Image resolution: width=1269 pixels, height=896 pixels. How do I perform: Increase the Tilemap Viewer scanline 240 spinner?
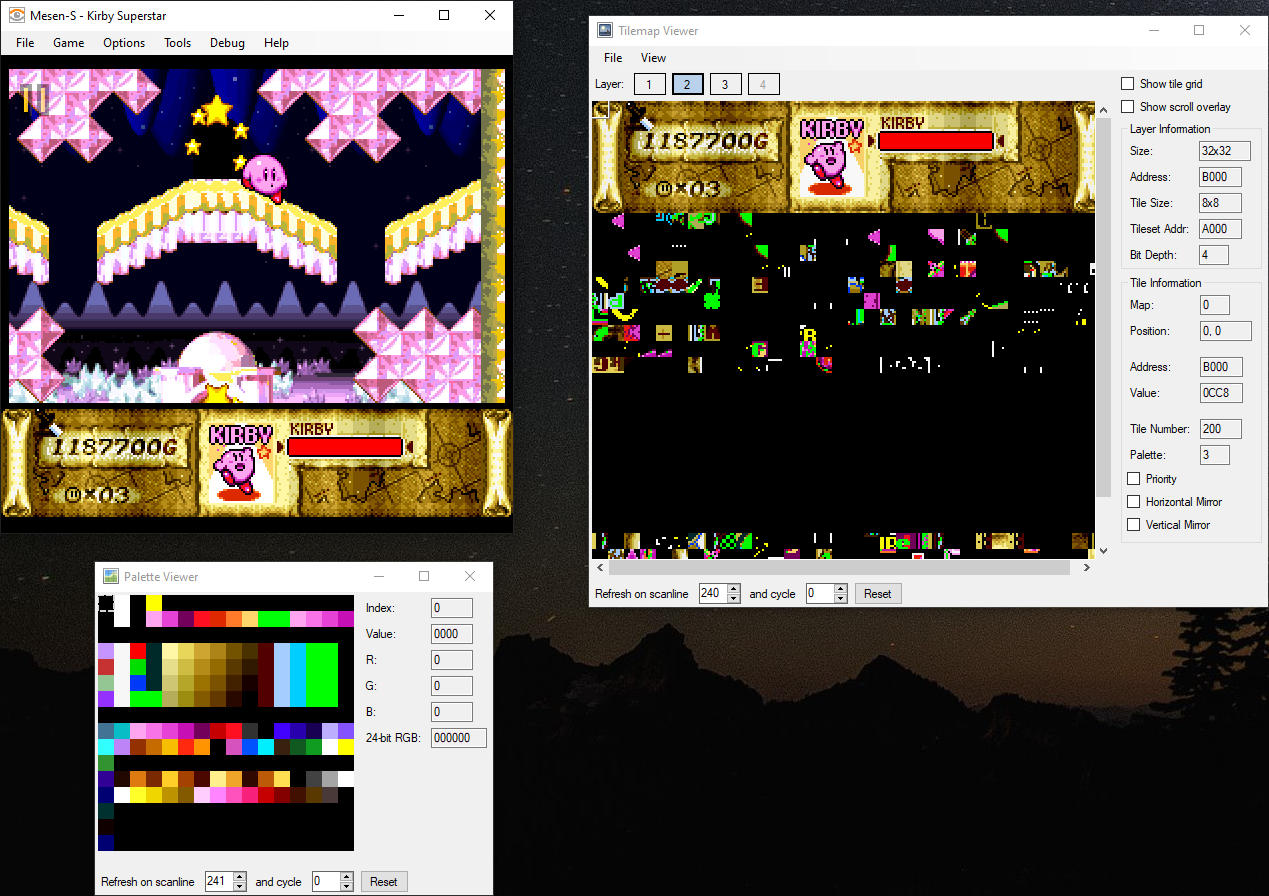(734, 589)
